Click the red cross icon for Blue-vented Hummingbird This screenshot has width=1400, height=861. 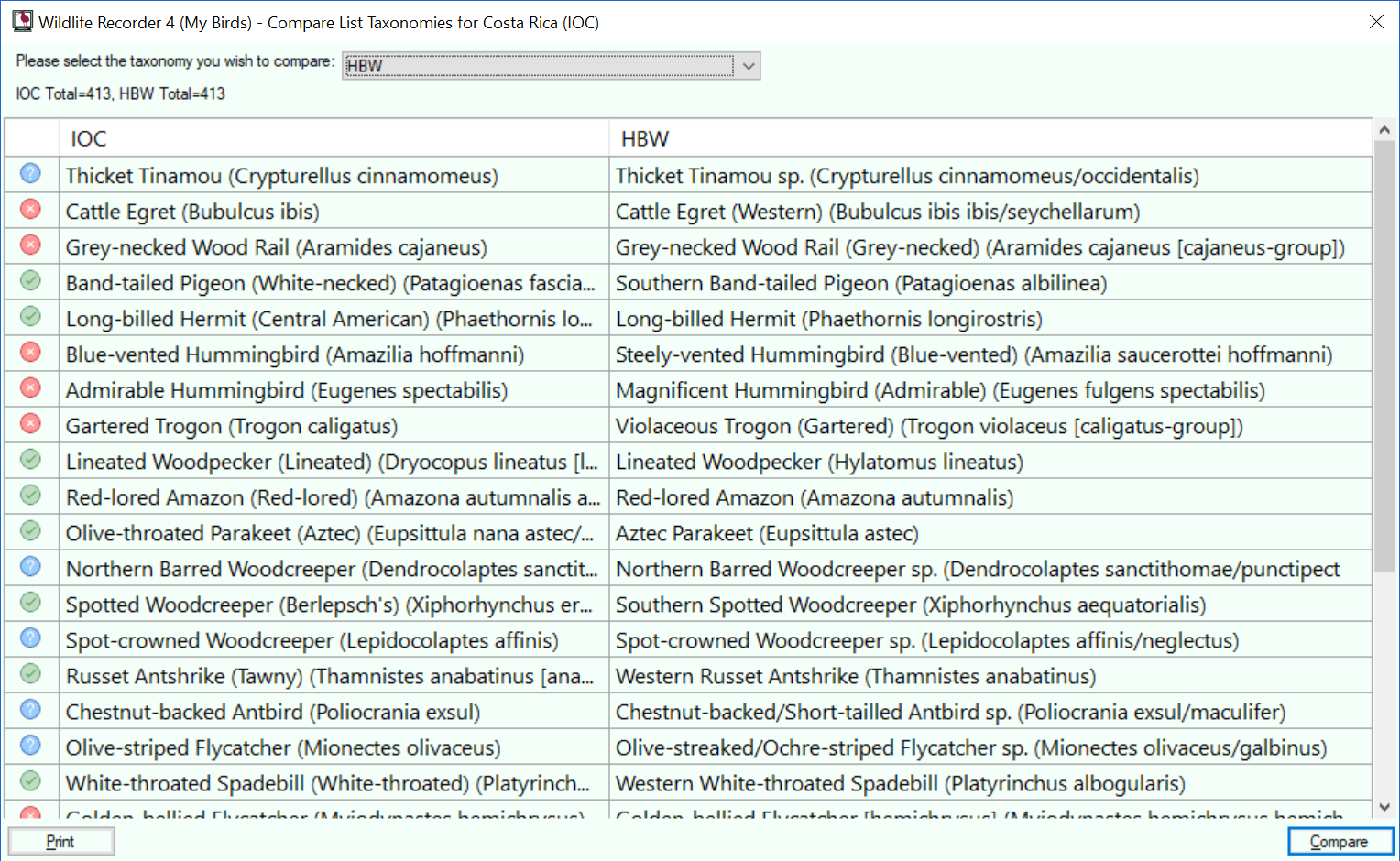point(30,352)
